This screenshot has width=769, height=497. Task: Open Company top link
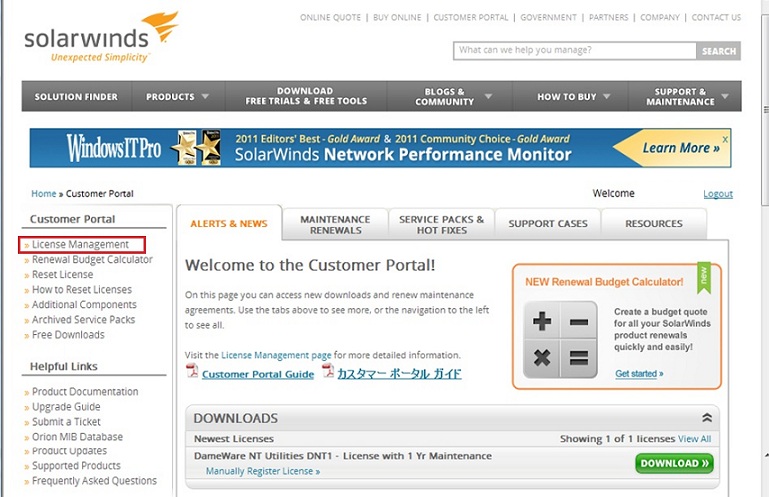point(660,17)
